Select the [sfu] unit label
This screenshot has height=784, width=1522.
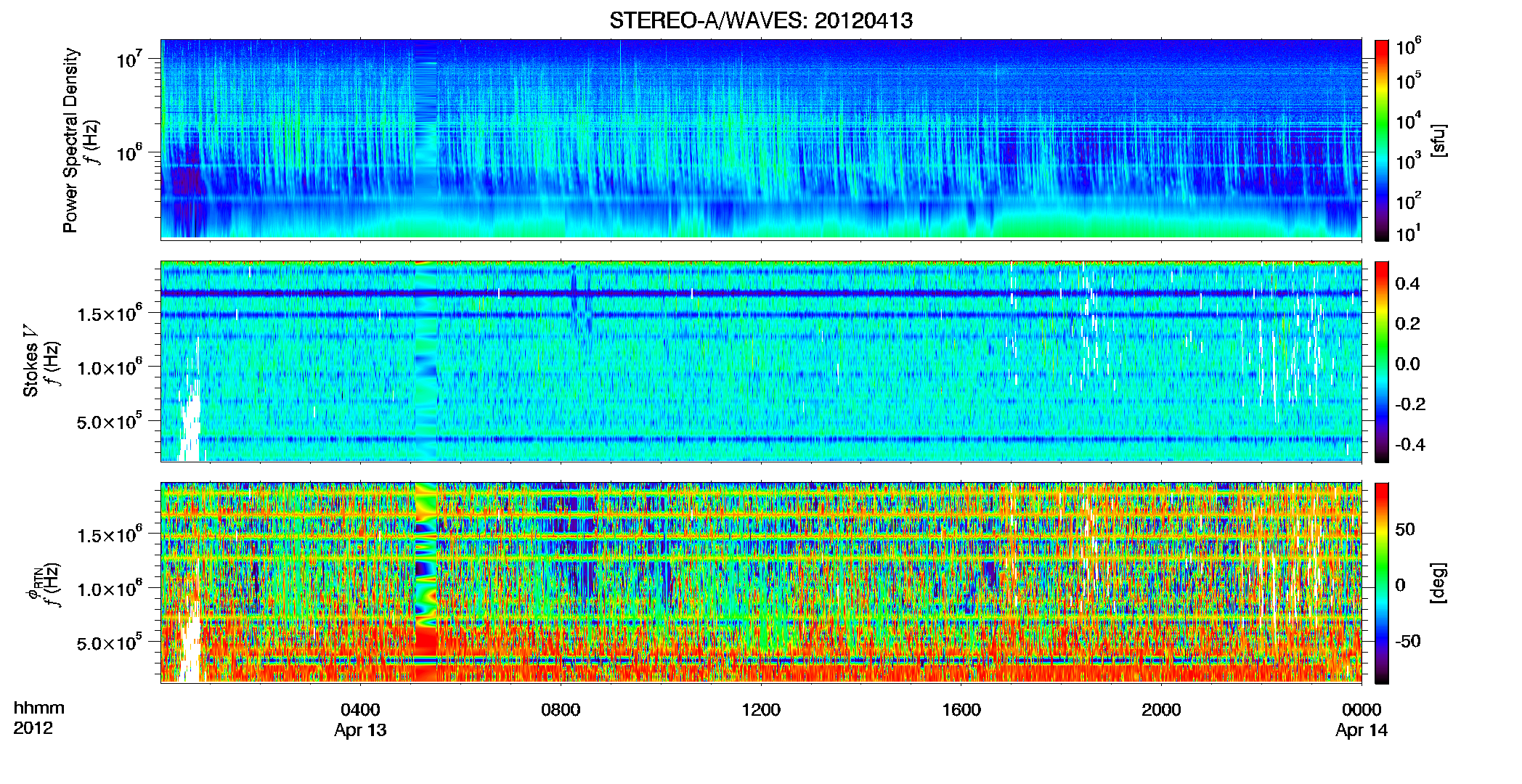[x=1438, y=141]
